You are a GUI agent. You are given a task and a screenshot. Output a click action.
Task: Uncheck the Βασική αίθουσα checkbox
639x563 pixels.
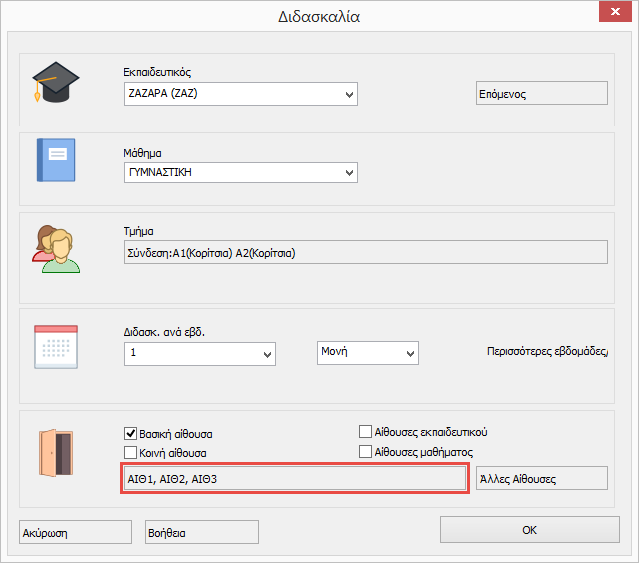click(130, 434)
